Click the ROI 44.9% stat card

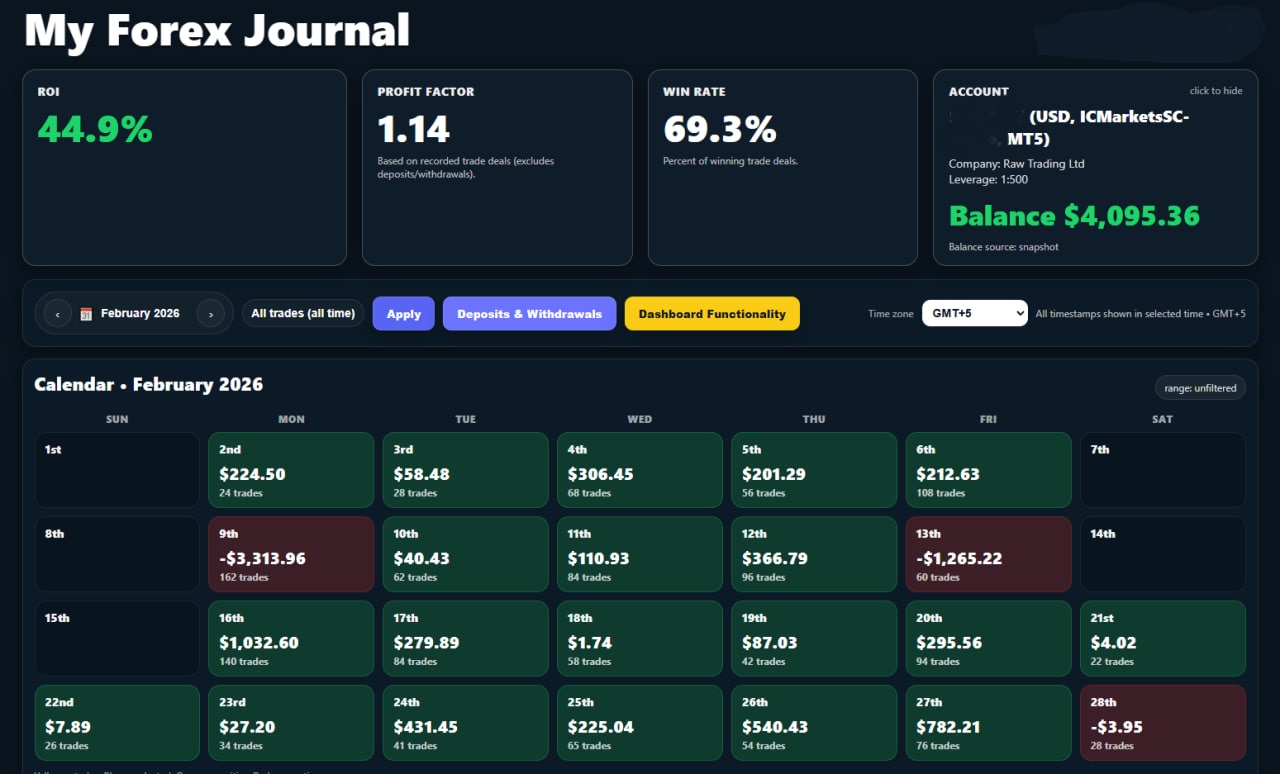(184, 167)
